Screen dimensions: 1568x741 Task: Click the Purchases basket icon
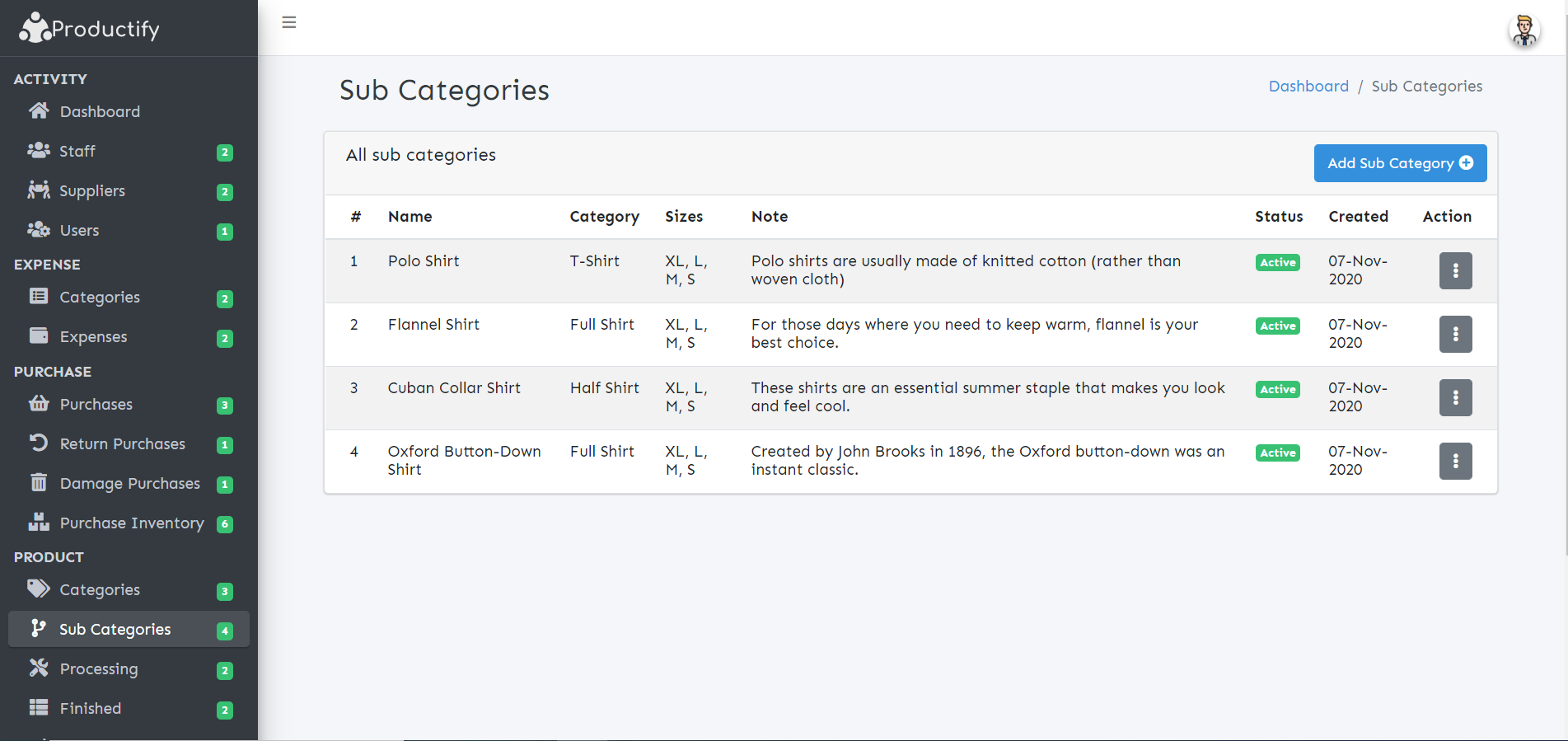(x=39, y=403)
